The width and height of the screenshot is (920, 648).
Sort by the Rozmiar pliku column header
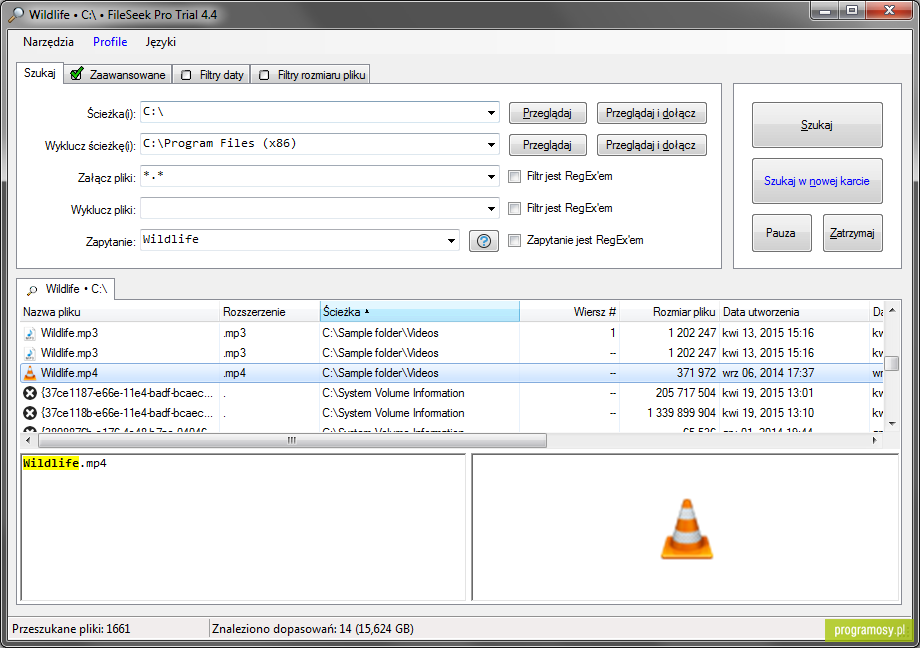click(x=669, y=312)
